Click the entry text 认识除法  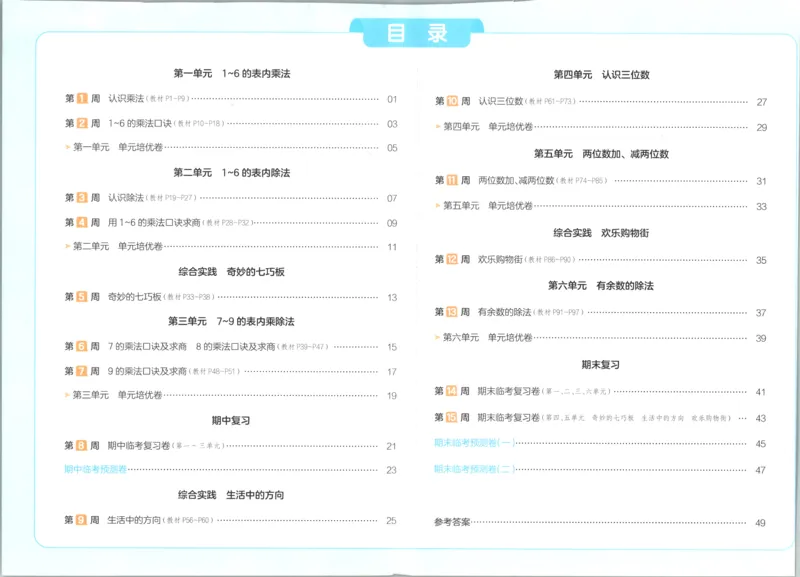tap(126, 197)
